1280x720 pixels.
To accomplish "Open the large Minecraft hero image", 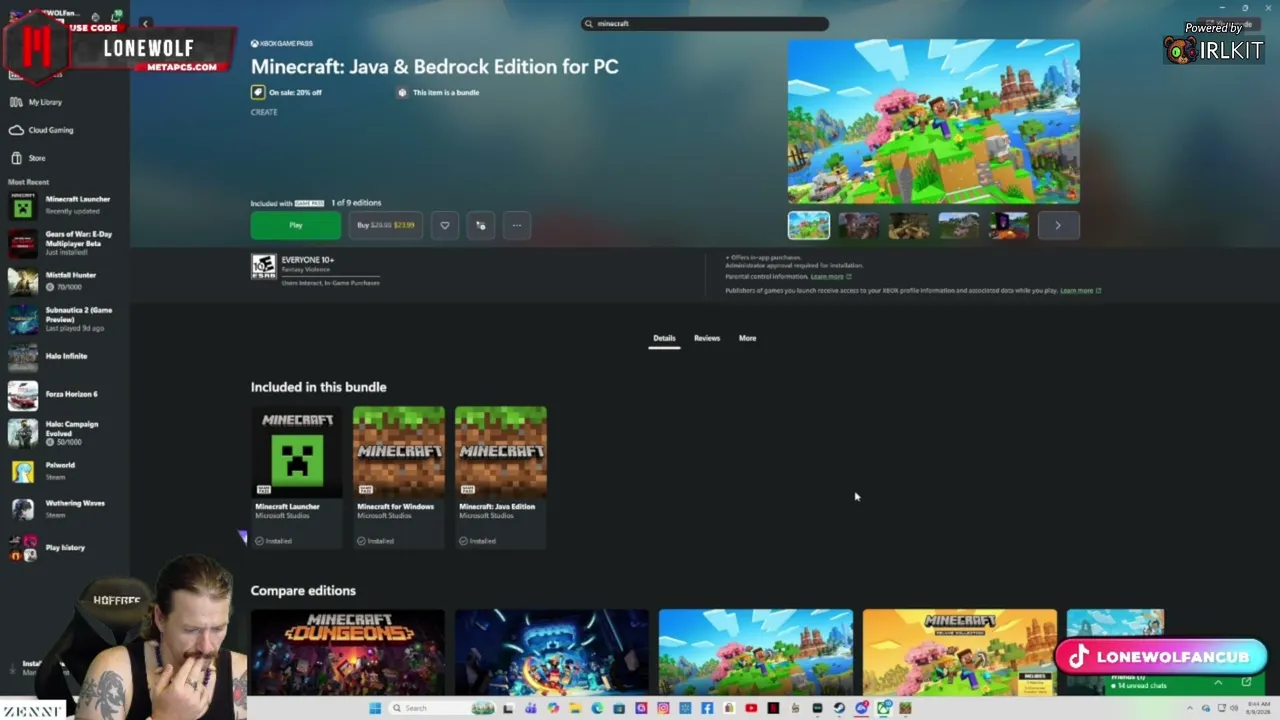I will click(934, 122).
